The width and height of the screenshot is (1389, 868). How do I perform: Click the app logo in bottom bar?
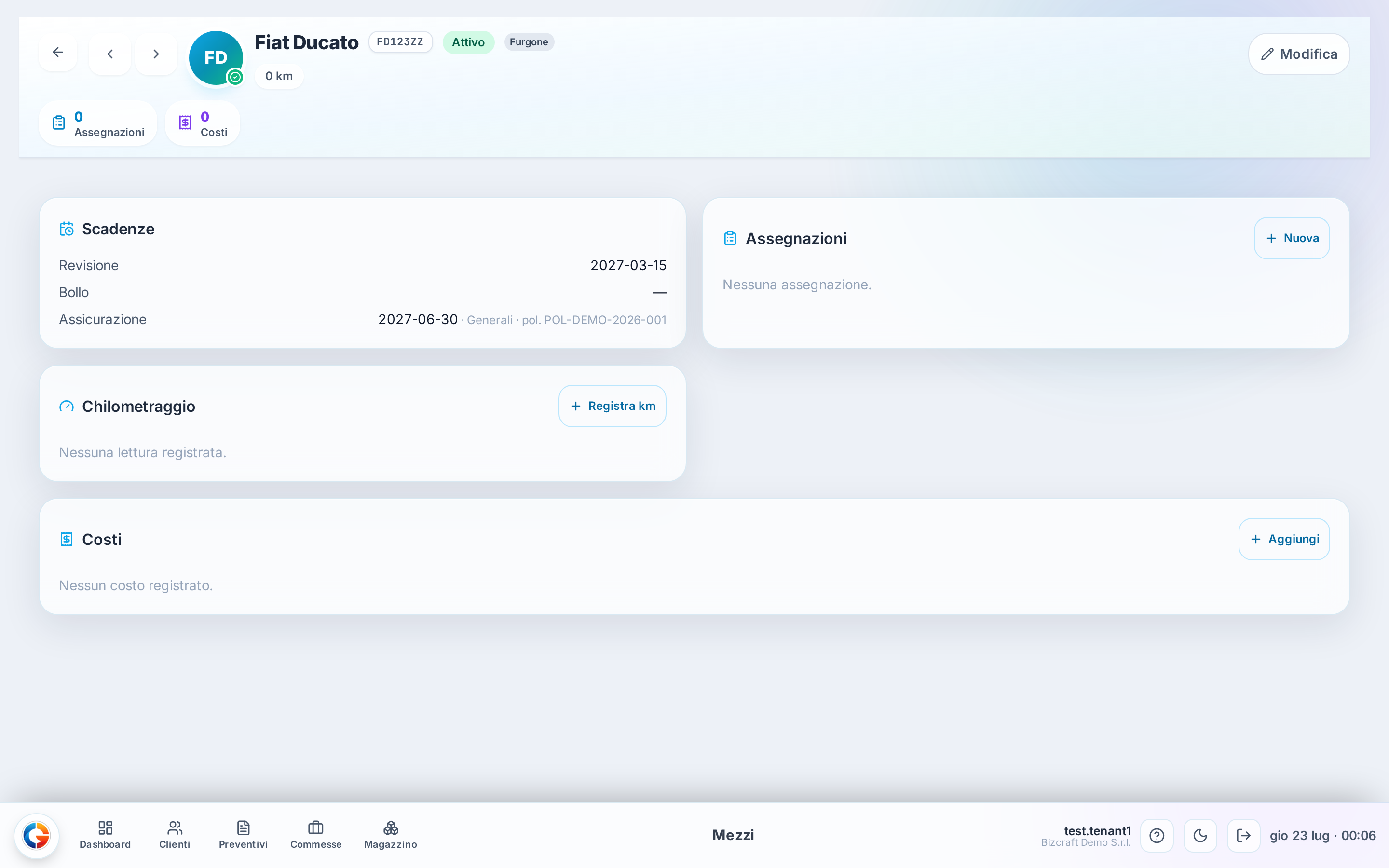[36, 836]
